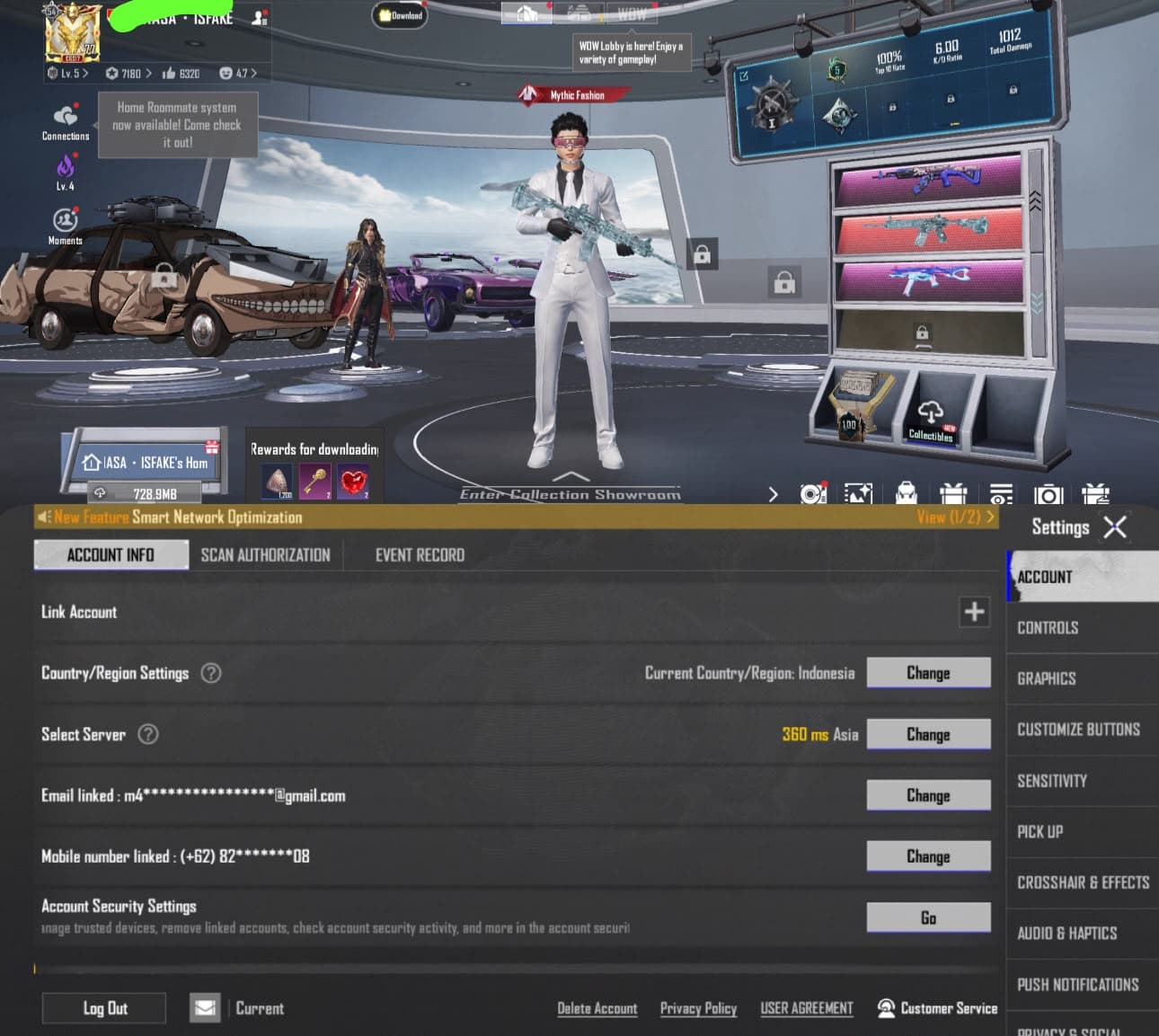Click the double up chevron beside the weapon rack
1159x1036 pixels.
1035,200
